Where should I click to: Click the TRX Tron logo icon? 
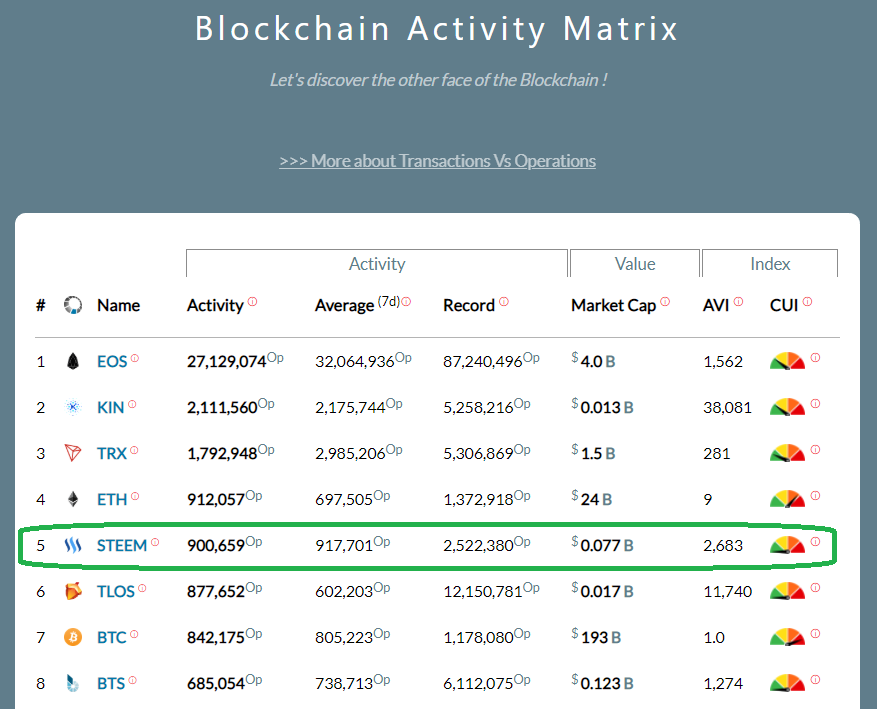click(x=72, y=453)
